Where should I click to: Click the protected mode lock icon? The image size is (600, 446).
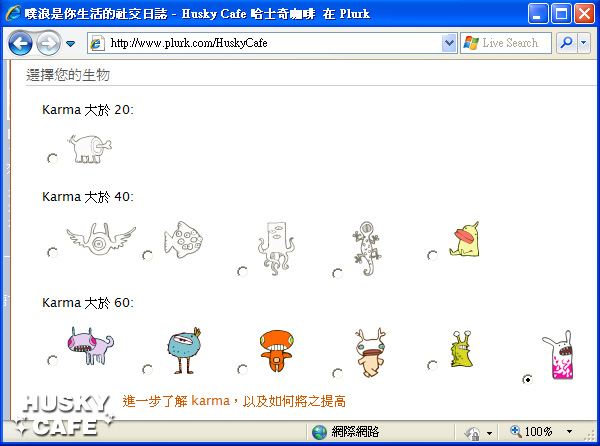pos(473,433)
